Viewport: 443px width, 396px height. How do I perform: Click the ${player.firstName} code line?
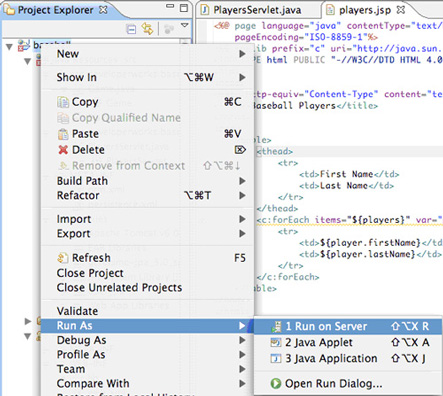(371, 243)
